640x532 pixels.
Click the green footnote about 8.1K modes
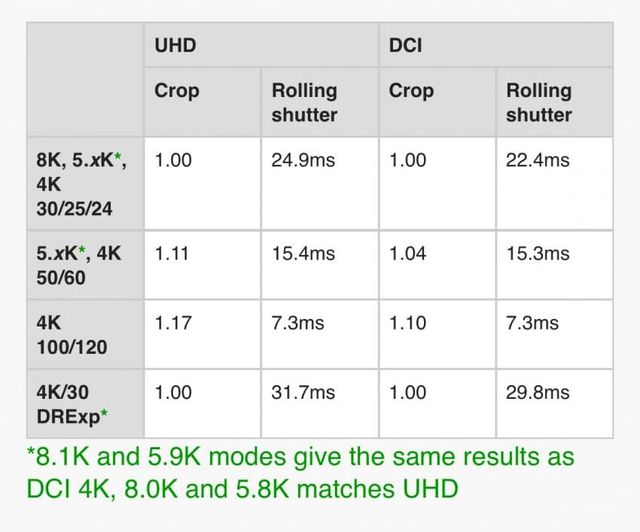[x=300, y=473]
